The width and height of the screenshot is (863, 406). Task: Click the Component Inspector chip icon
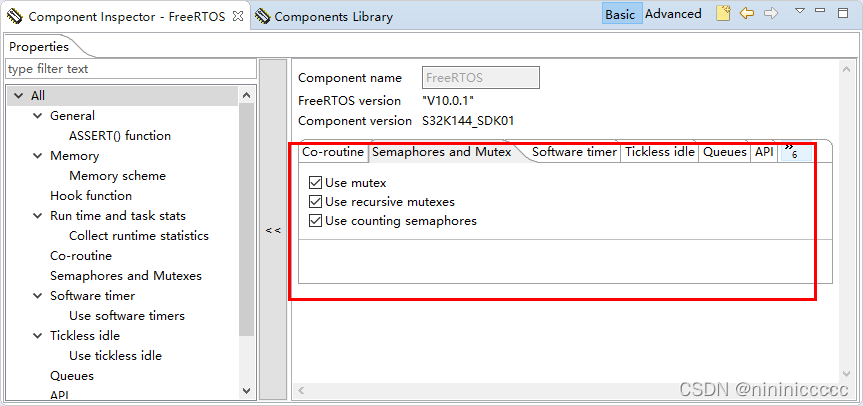click(x=15, y=17)
